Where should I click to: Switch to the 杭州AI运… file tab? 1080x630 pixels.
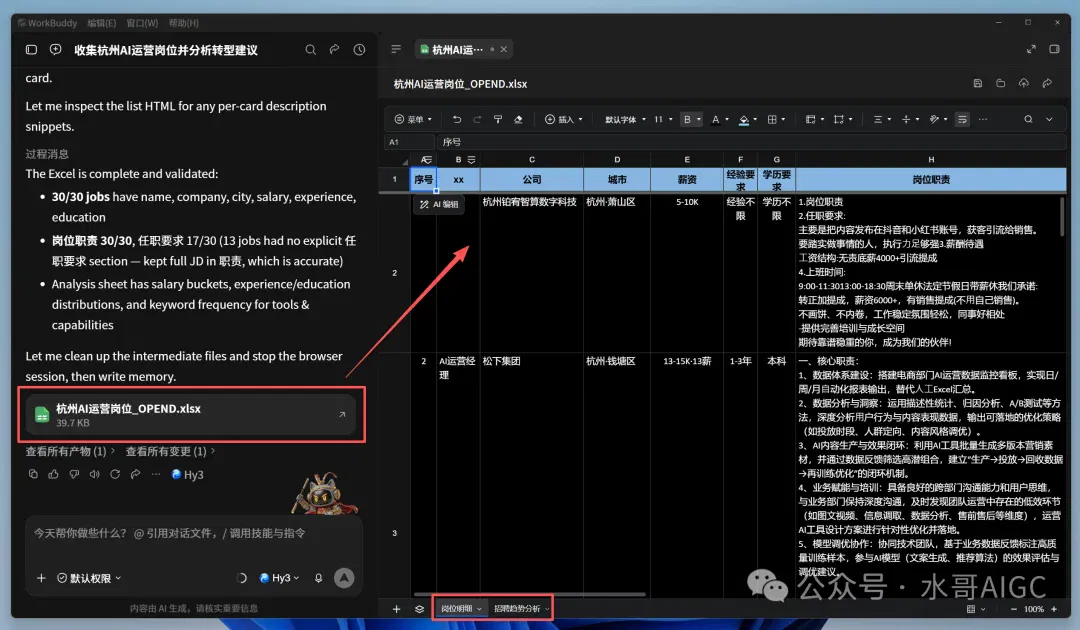pos(457,49)
